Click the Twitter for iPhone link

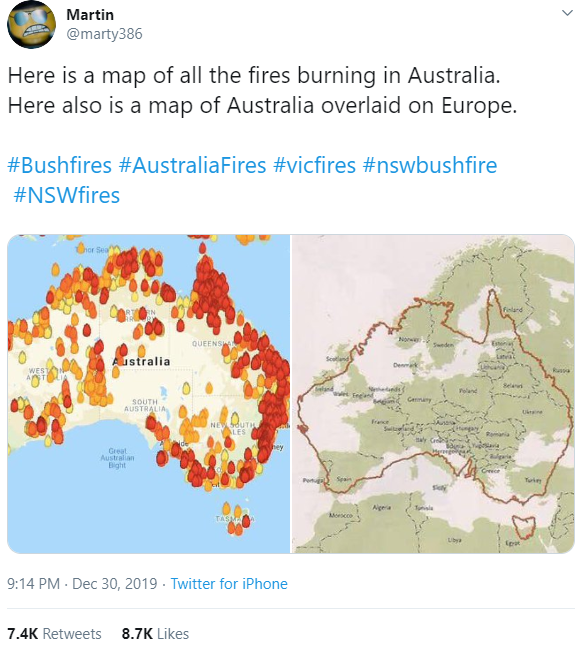pyautogui.click(x=229, y=584)
